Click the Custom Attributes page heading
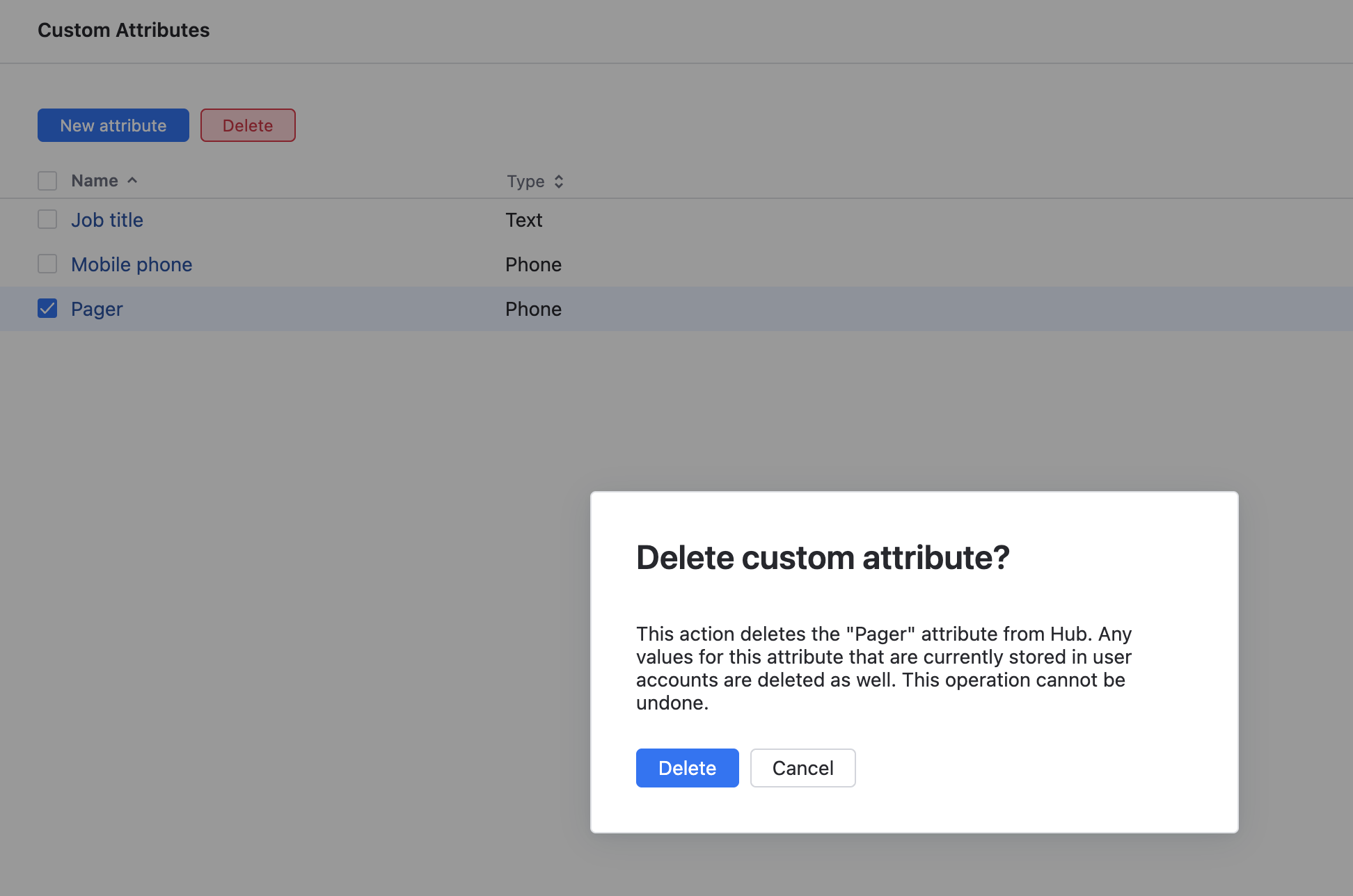The image size is (1353, 896). pos(123,30)
